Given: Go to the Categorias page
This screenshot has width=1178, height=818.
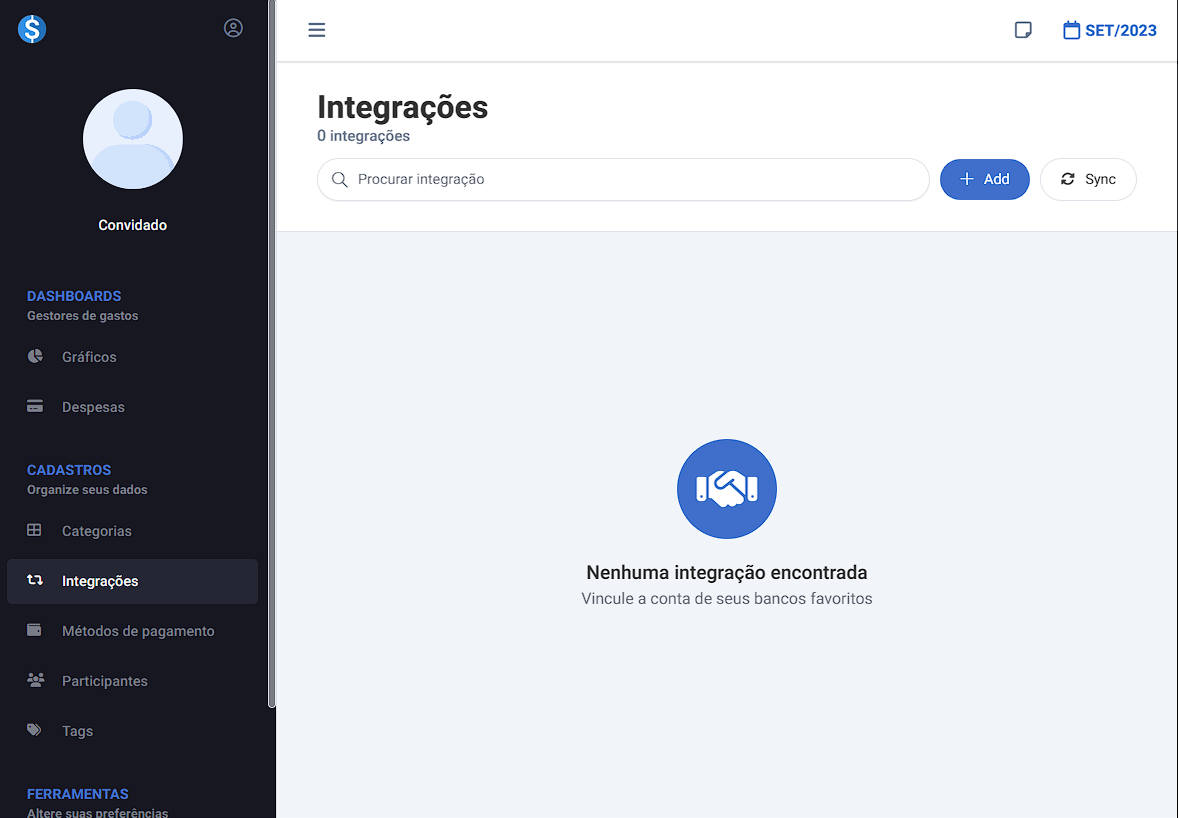Looking at the screenshot, I should [x=97, y=531].
